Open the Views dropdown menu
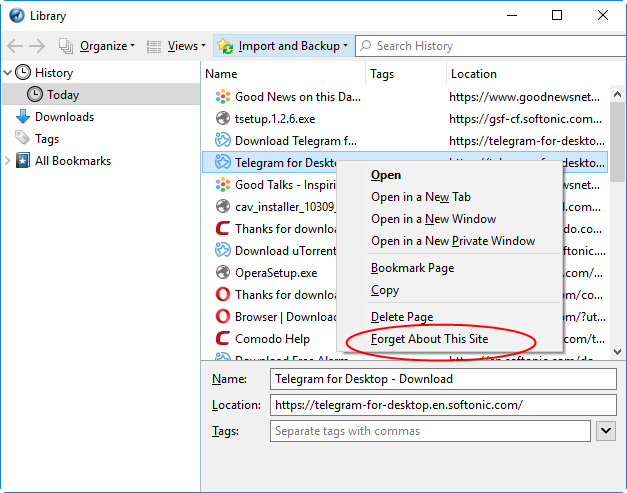This screenshot has width=627, height=493. tap(186, 46)
